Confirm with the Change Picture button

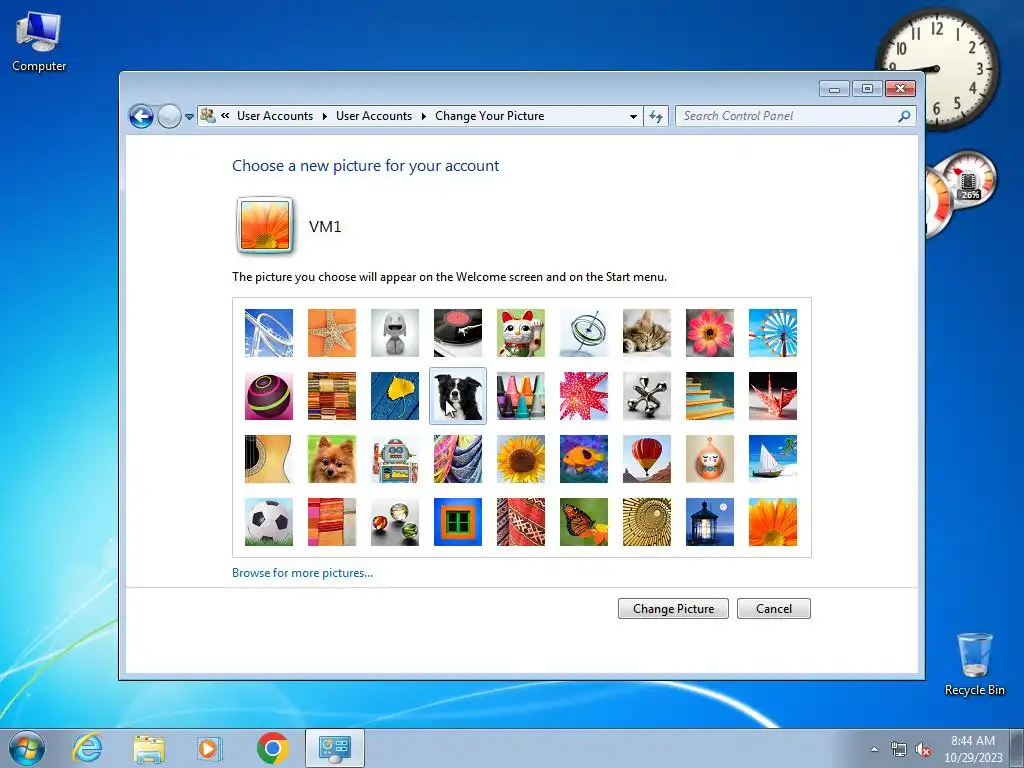pyautogui.click(x=673, y=609)
